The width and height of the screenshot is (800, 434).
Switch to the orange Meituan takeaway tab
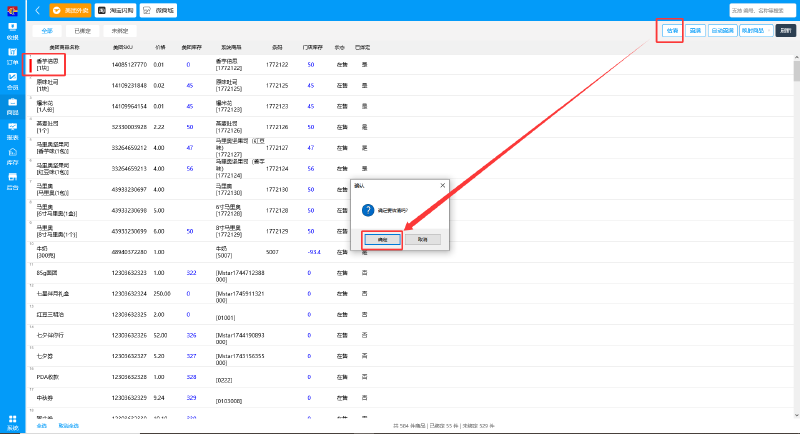[x=70, y=10]
